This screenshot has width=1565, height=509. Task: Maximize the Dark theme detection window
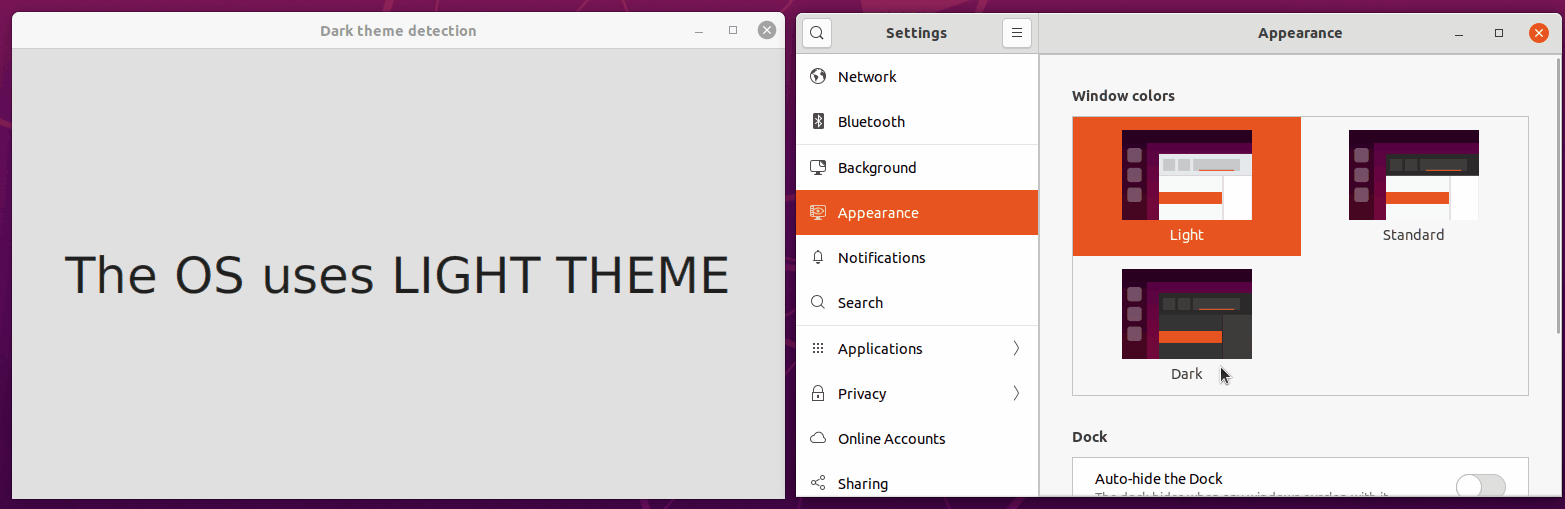tap(733, 31)
